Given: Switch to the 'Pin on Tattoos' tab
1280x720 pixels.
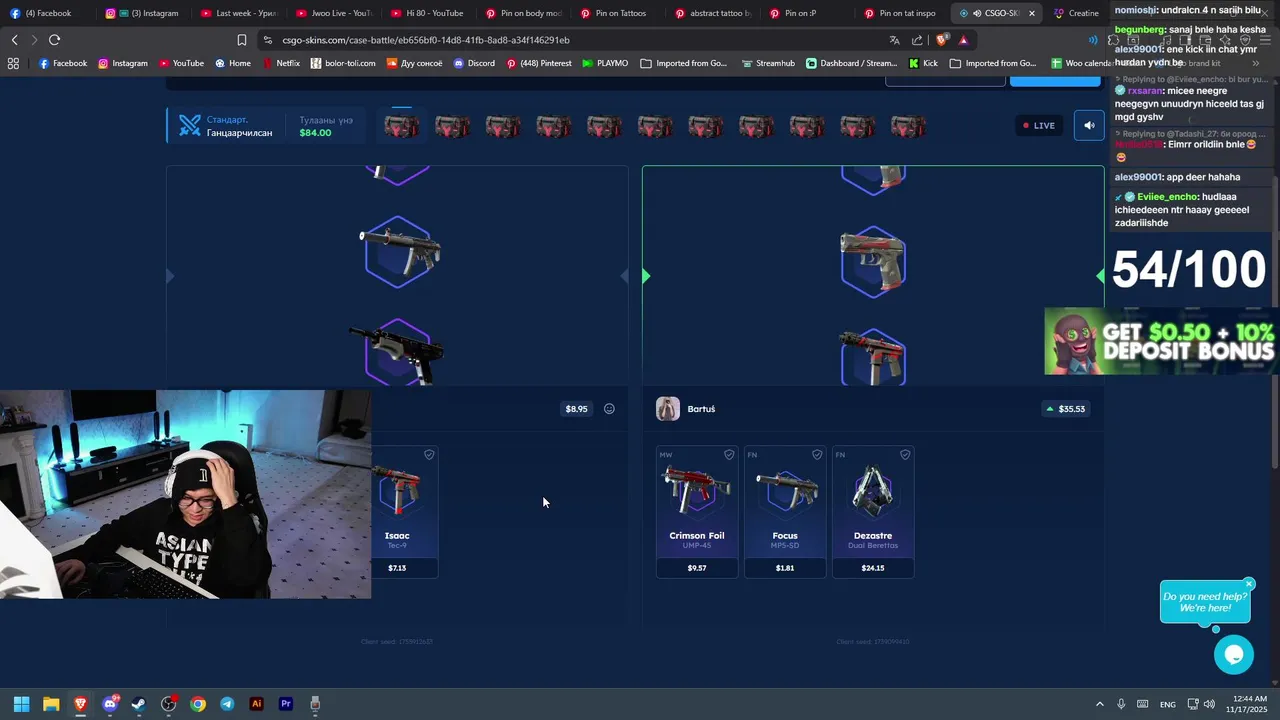Looking at the screenshot, I should pos(618,13).
